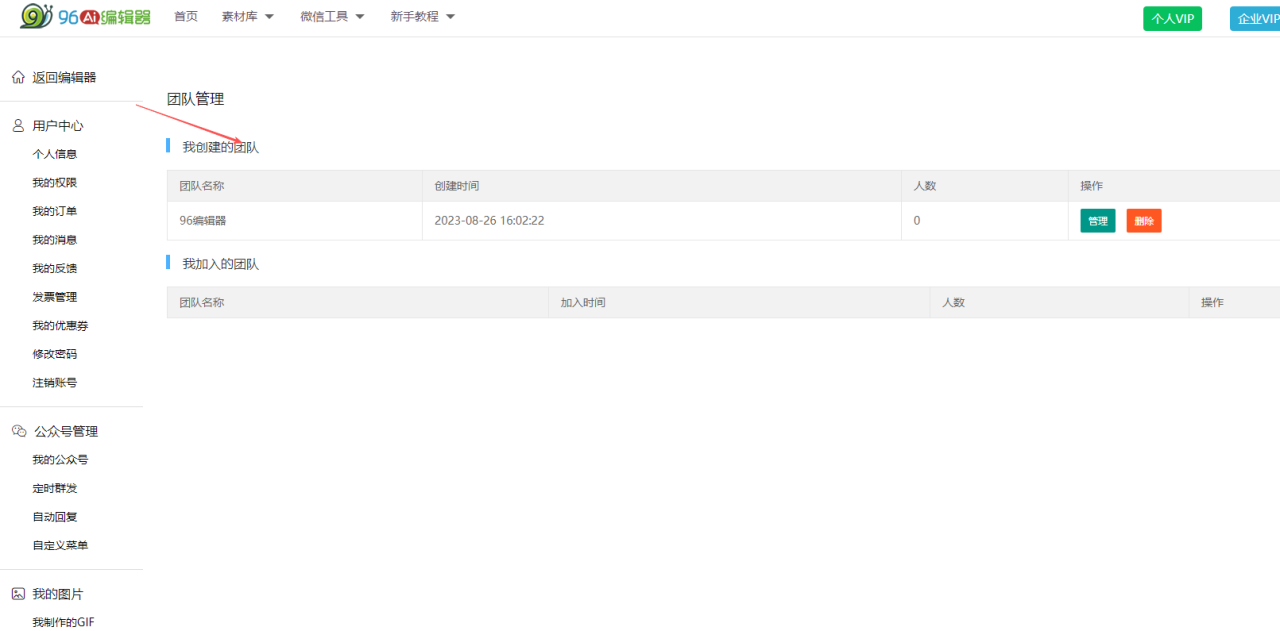Image resolution: width=1280 pixels, height=631 pixels.
Task: Open 个人信息 in the sidebar
Action: (x=54, y=154)
